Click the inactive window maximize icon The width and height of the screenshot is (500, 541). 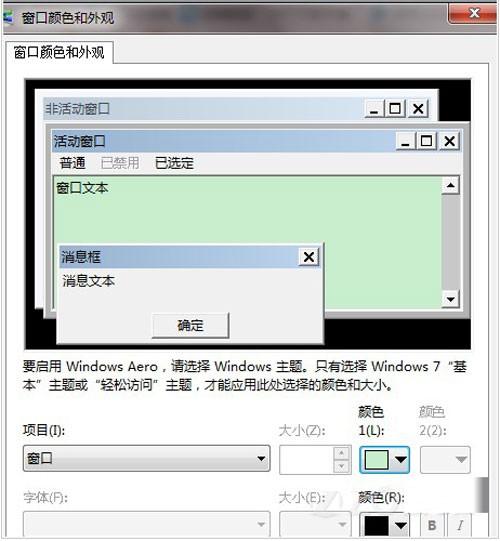395,109
